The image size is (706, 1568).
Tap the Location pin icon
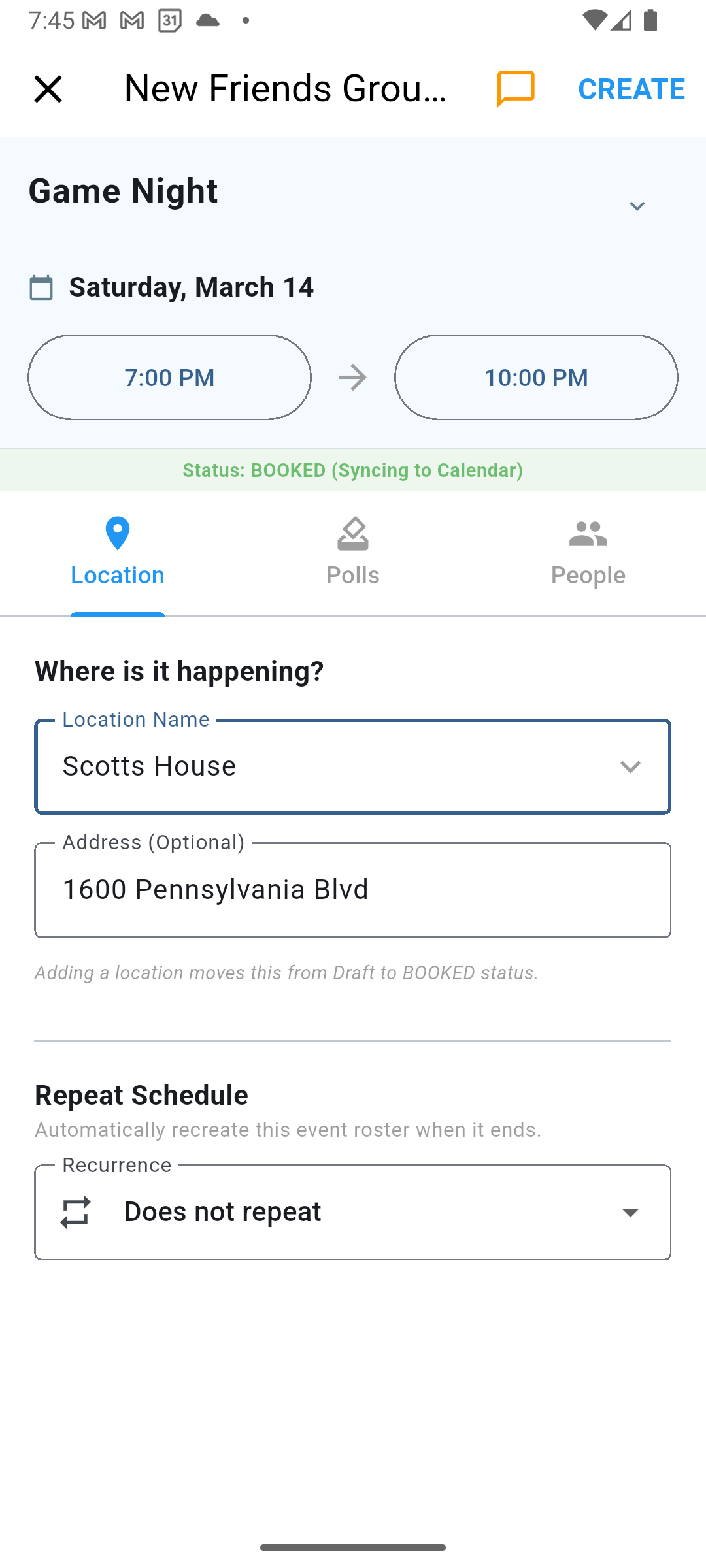118,533
